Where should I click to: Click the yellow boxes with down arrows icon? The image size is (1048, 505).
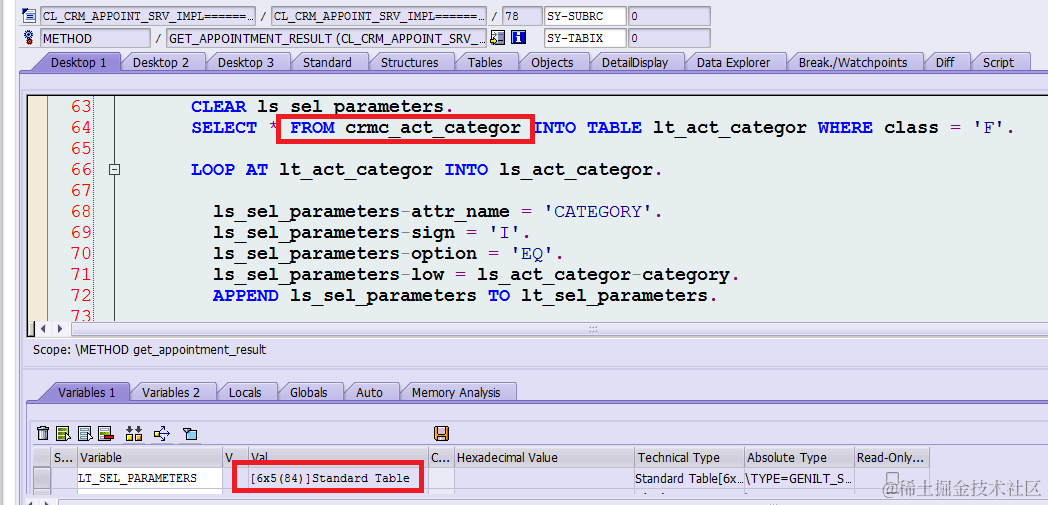(134, 434)
